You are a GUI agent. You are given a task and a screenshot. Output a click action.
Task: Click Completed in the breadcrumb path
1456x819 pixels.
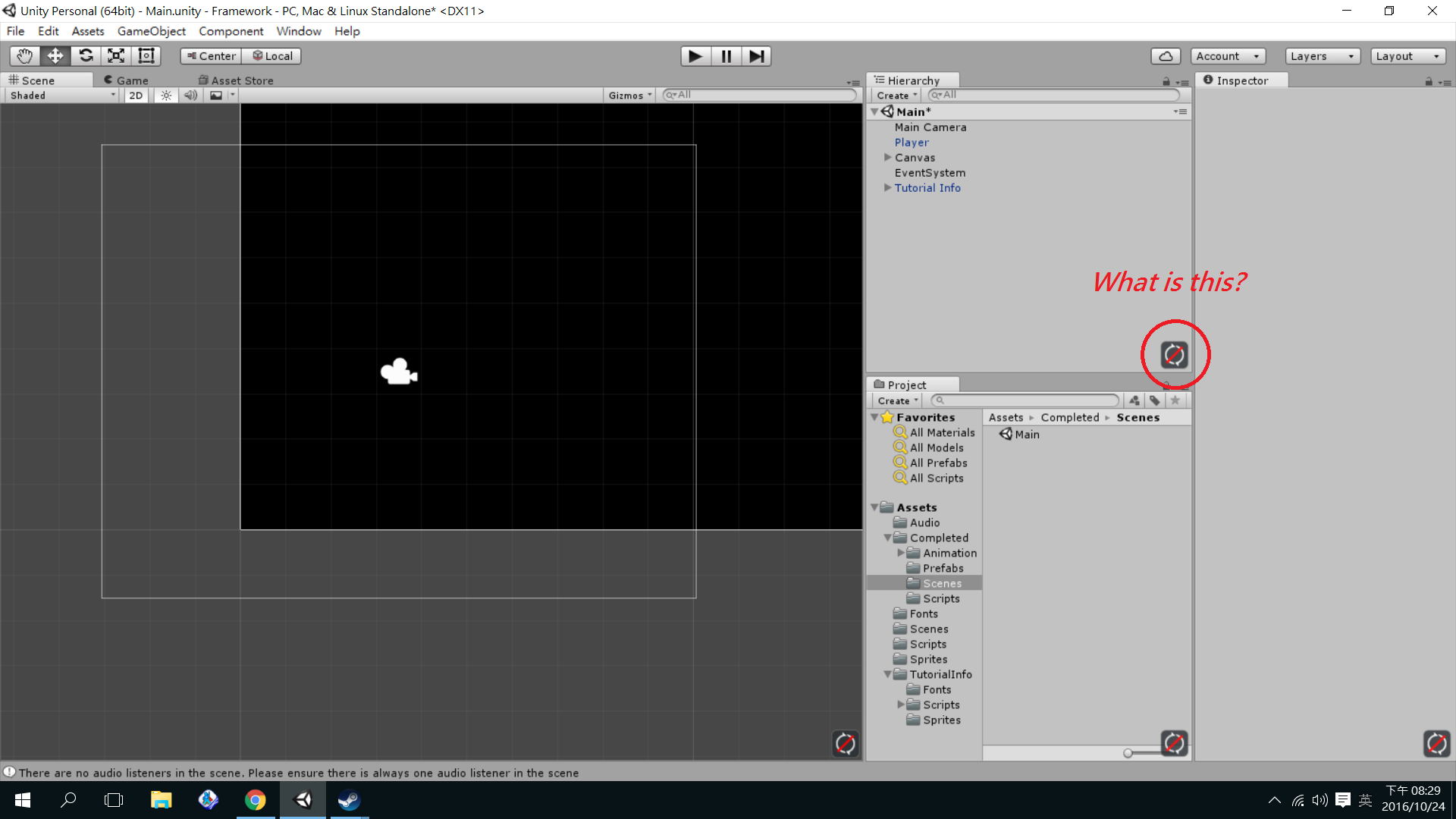coord(1069,418)
